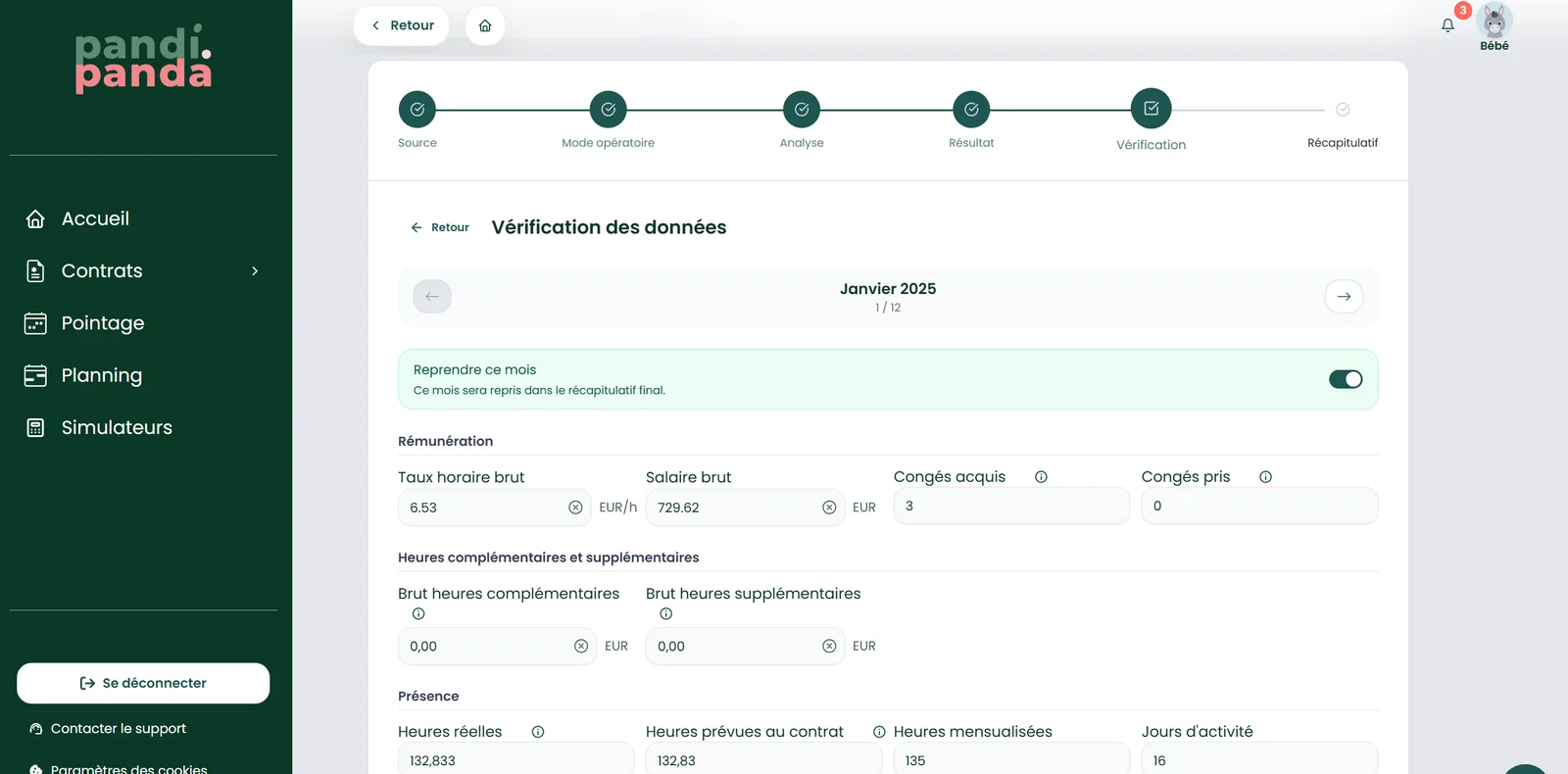This screenshot has height=774, width=1568.
Task: Go to previous month arrow
Action: coord(432,297)
